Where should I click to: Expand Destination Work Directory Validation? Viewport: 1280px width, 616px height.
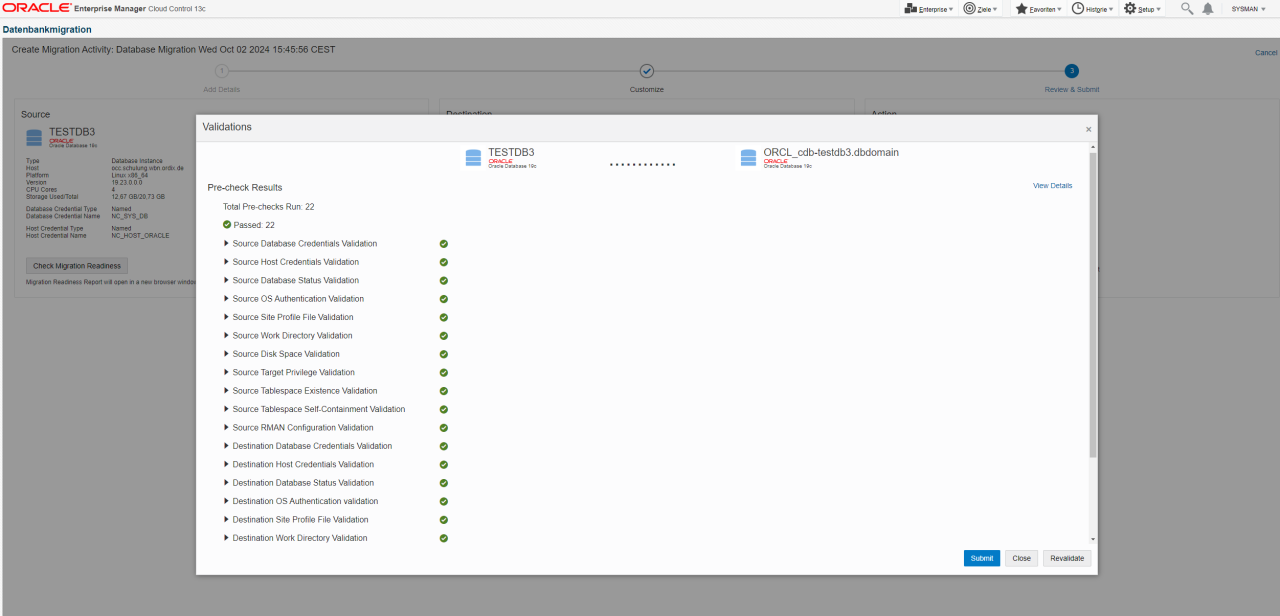[x=227, y=538]
